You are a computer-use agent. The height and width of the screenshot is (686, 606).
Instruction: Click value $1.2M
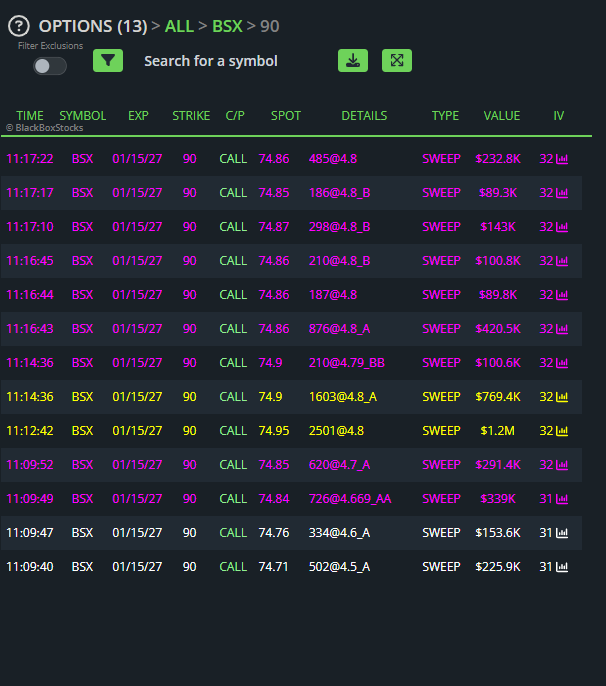497,431
